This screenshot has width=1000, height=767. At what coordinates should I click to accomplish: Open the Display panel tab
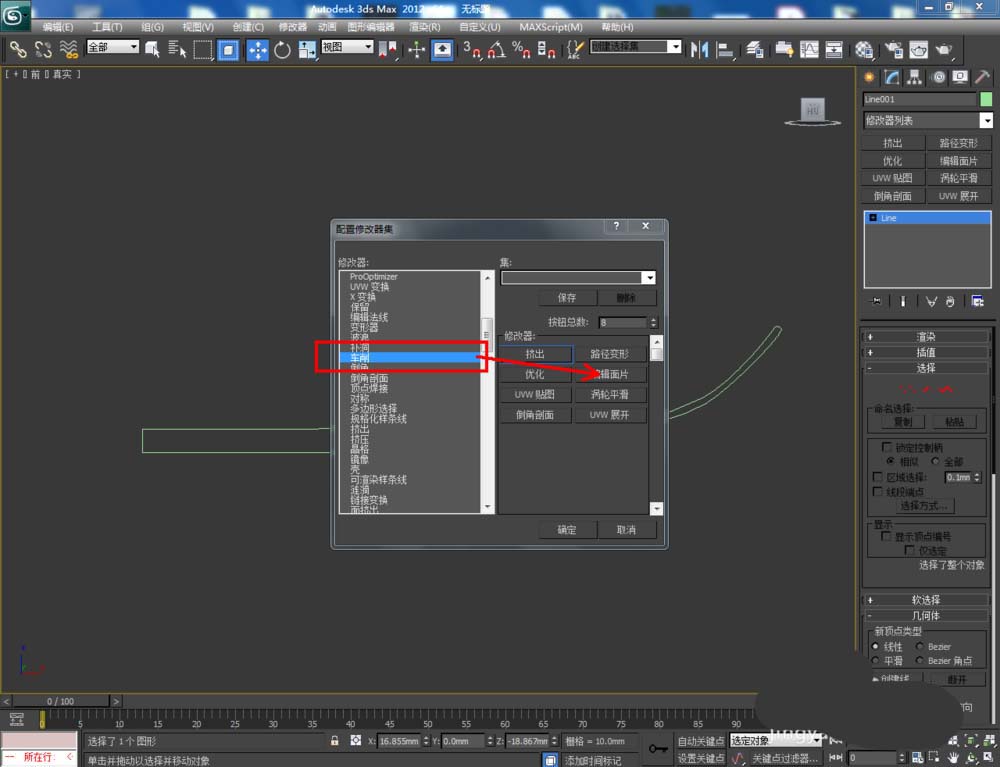[960, 77]
